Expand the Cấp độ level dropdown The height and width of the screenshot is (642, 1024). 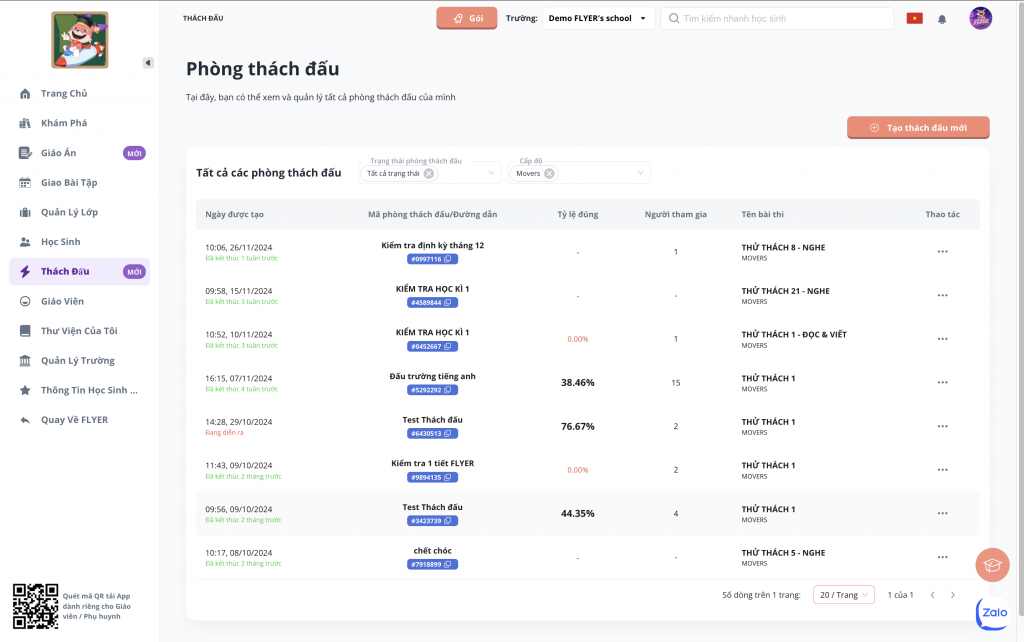tap(640, 174)
